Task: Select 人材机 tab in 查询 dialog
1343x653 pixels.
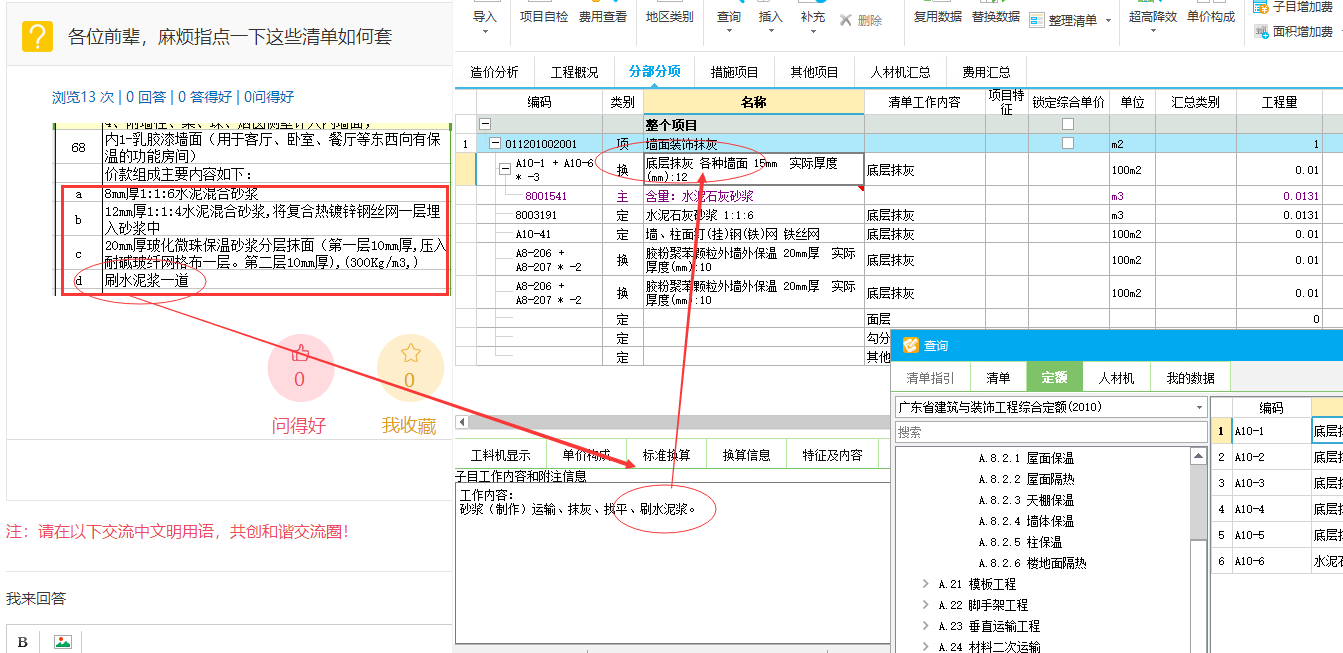Action: point(1116,377)
